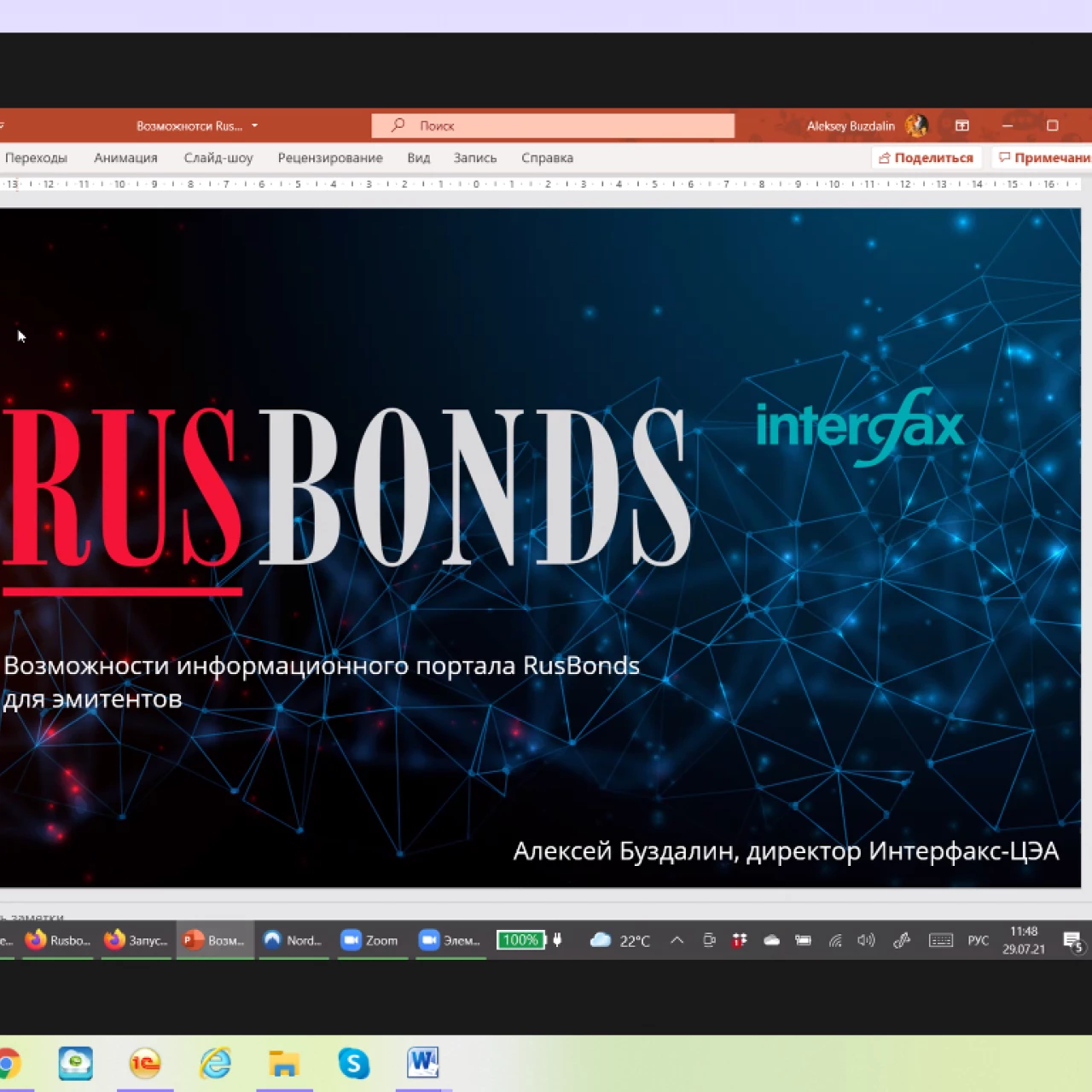The height and width of the screenshot is (1092, 1092).
Task: Open Word from the bottom taskbar
Action: point(423,1063)
